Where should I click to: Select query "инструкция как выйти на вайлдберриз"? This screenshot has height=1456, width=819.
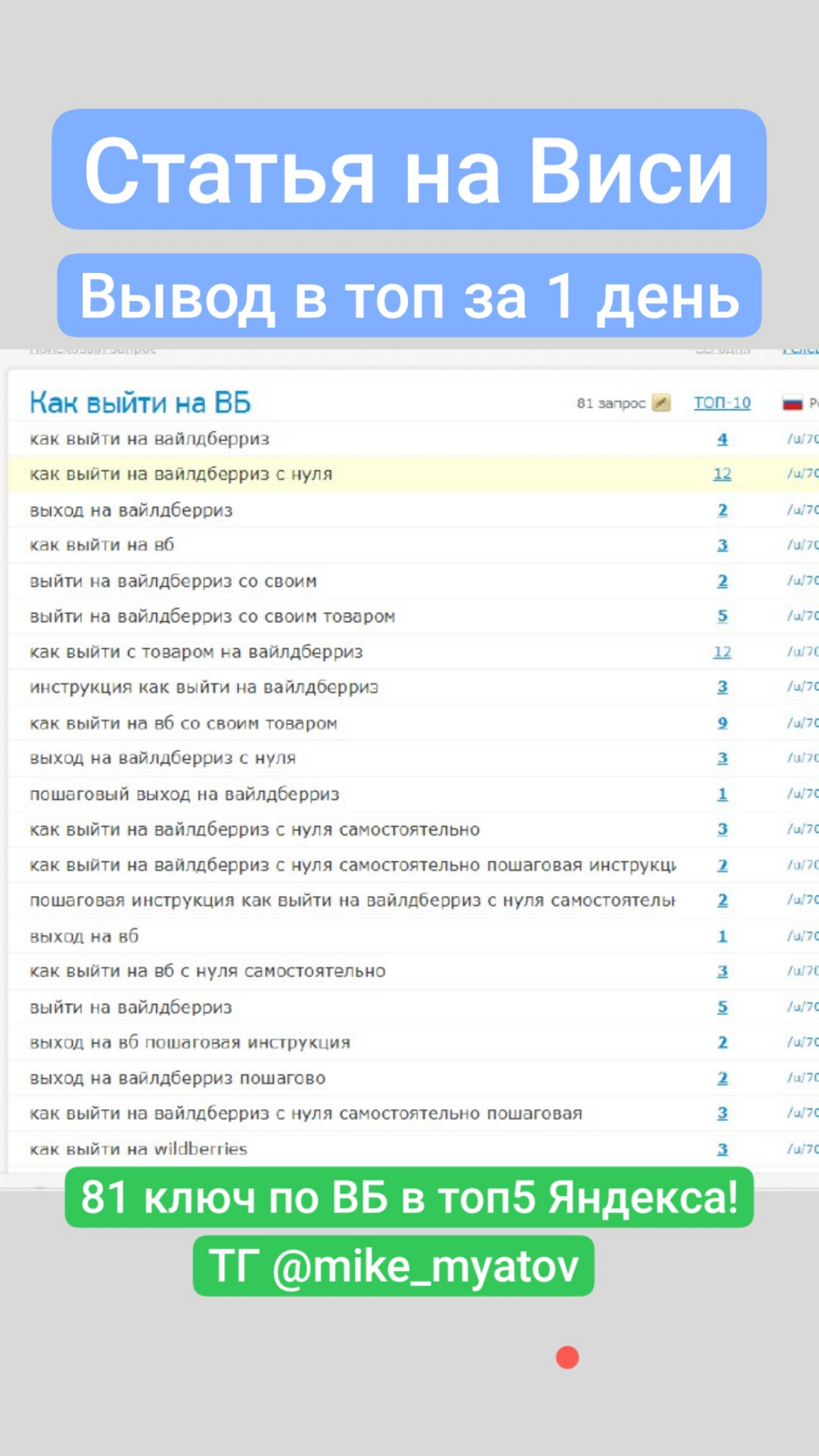click(x=204, y=687)
